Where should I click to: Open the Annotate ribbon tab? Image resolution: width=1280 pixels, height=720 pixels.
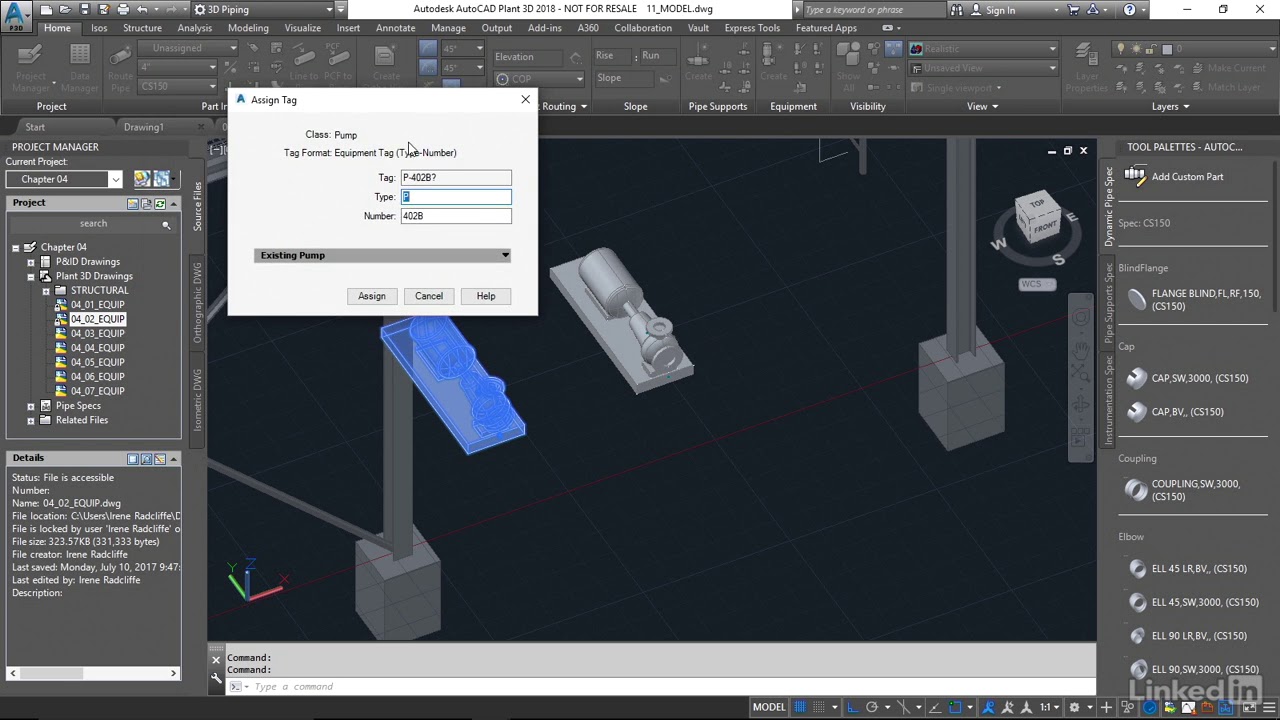click(395, 28)
